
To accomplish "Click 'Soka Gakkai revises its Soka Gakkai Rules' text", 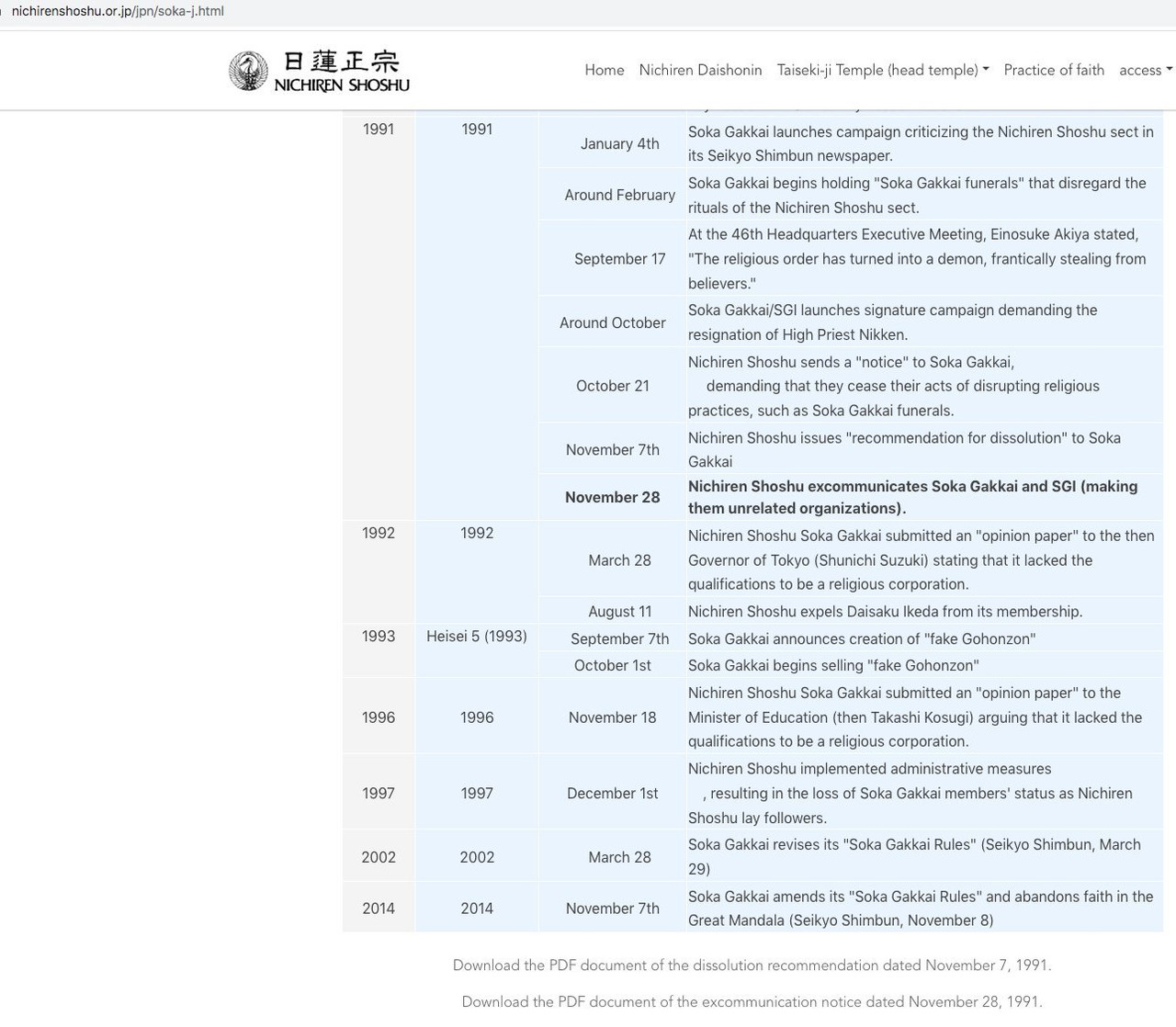I will [x=914, y=857].
